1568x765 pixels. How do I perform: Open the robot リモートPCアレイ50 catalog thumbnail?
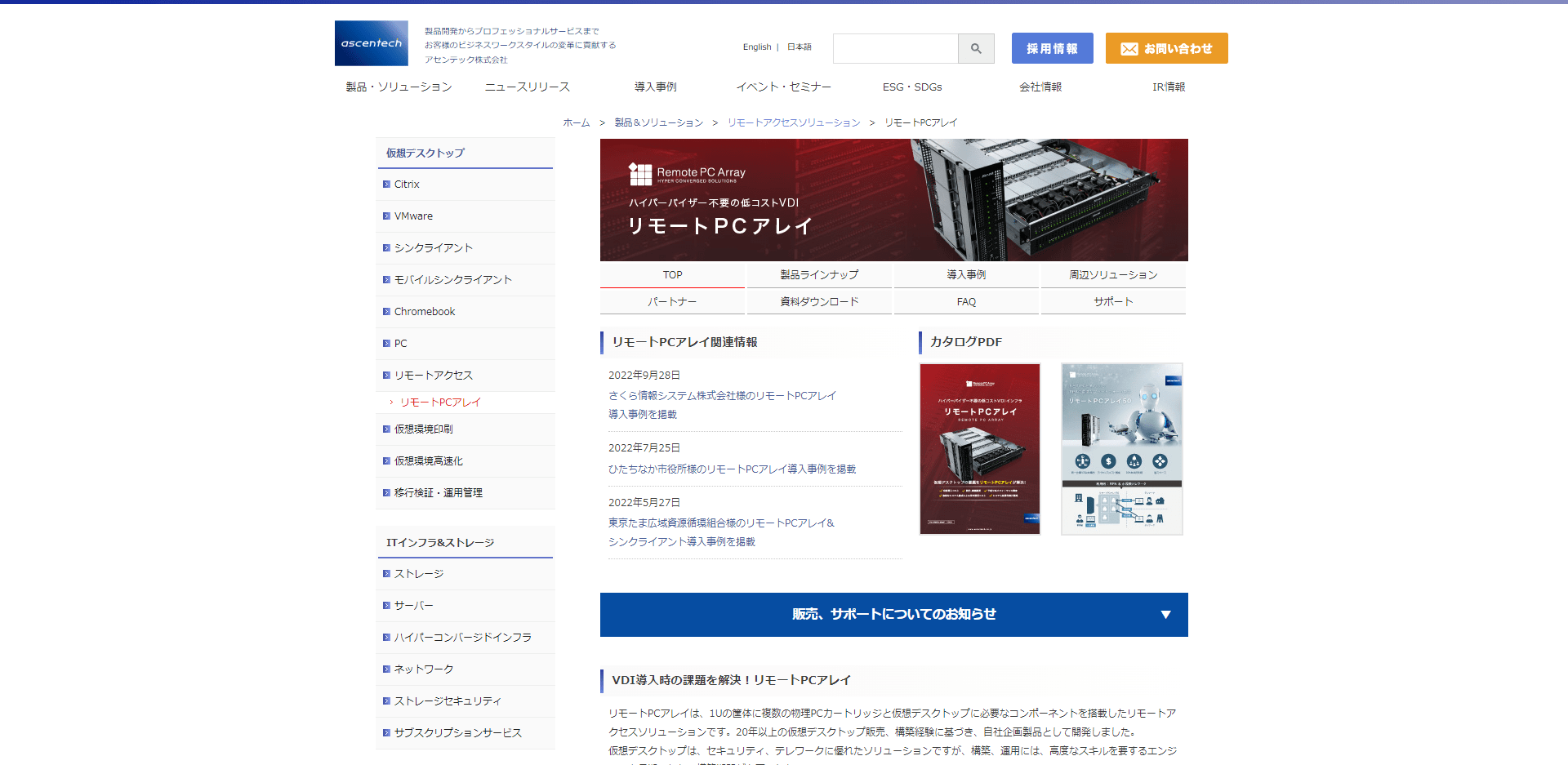pos(1122,449)
